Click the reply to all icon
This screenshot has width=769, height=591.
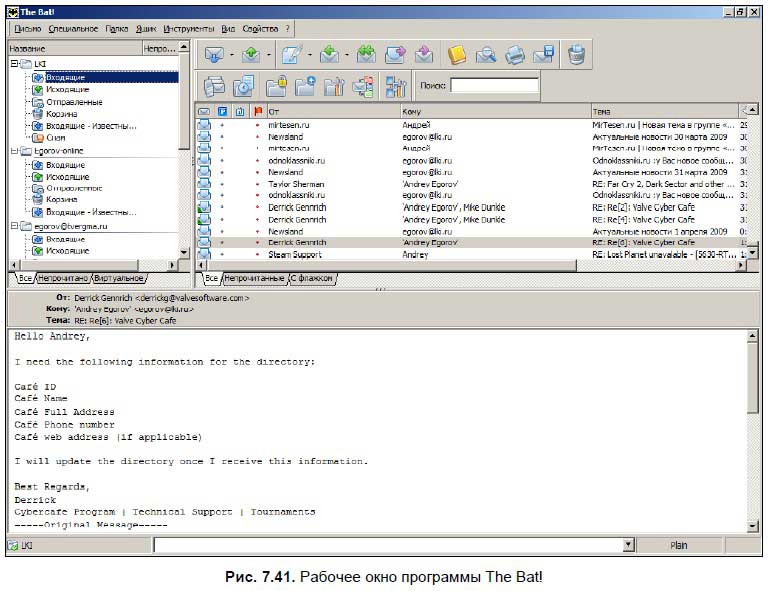365,54
